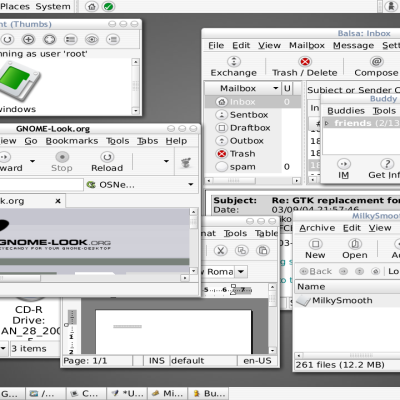Open the Forward history dropdown arrow

(32, 161)
